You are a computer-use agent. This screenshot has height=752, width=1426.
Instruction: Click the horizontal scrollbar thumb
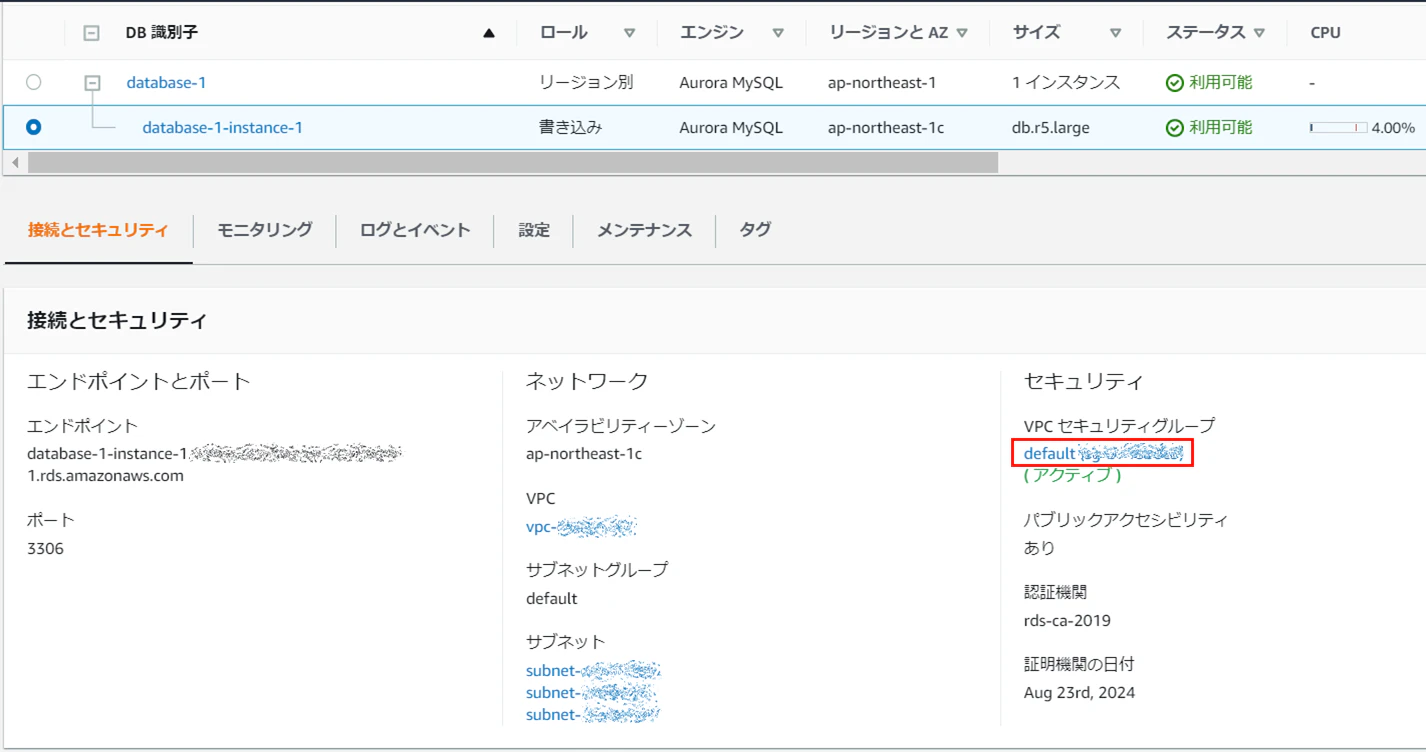pos(512,162)
